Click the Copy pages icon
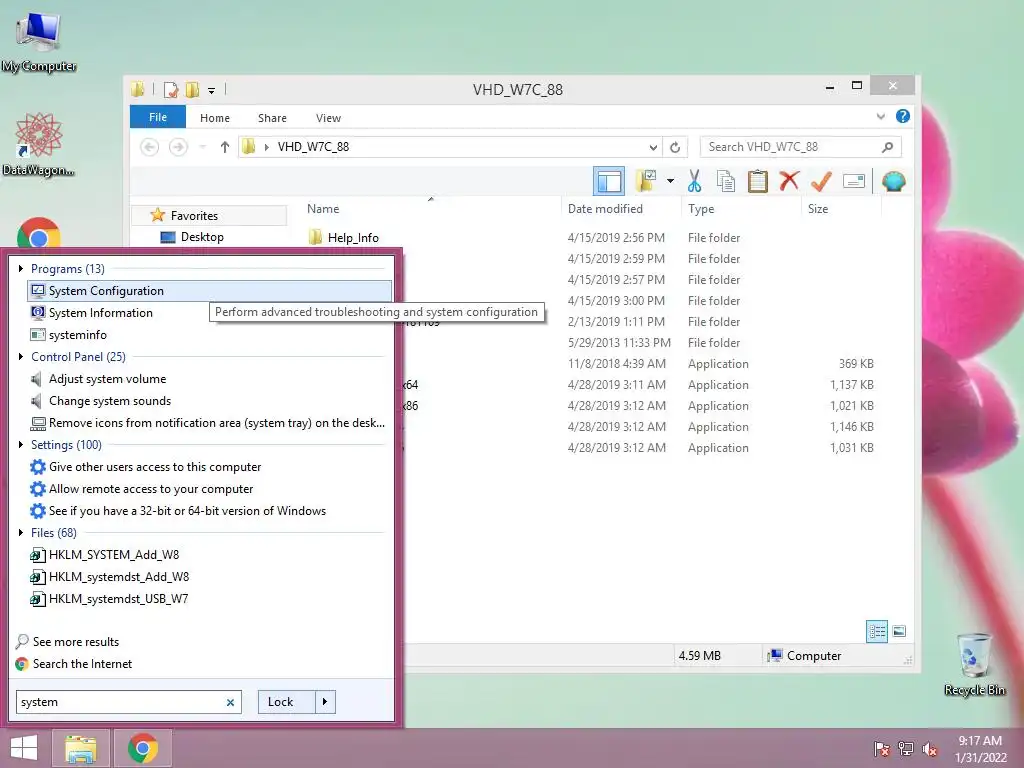 pyautogui.click(x=726, y=181)
